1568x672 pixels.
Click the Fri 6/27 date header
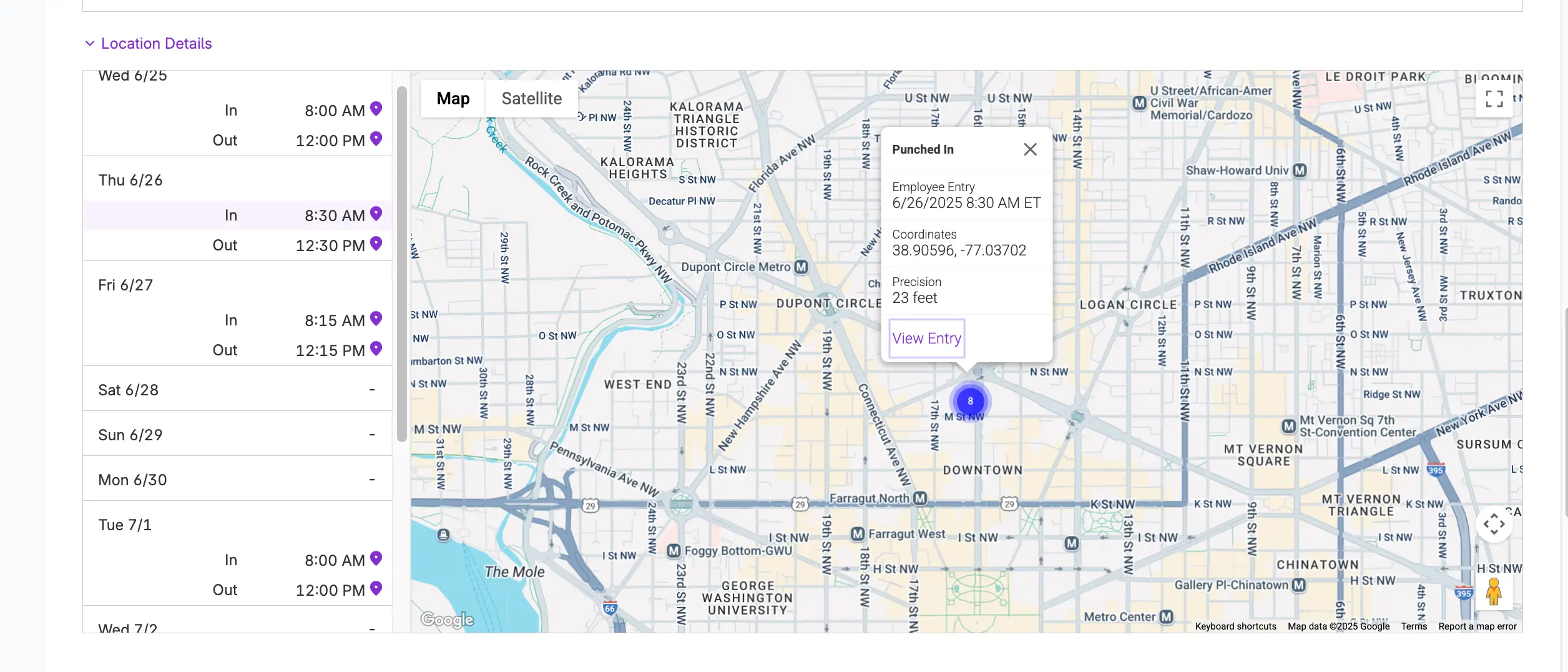[125, 285]
